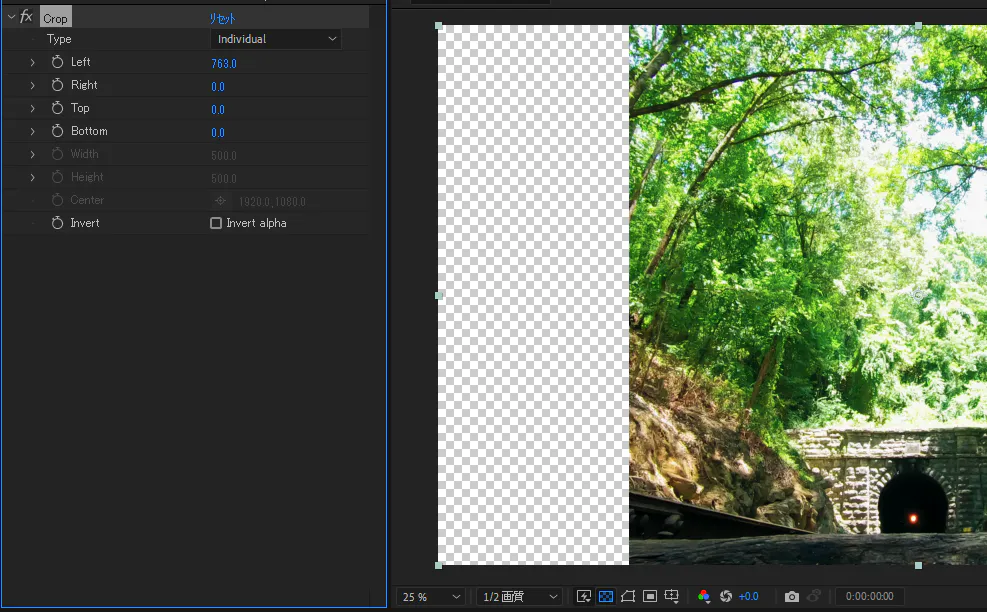
Task: Click the Top property stopwatch
Action: tap(57, 108)
